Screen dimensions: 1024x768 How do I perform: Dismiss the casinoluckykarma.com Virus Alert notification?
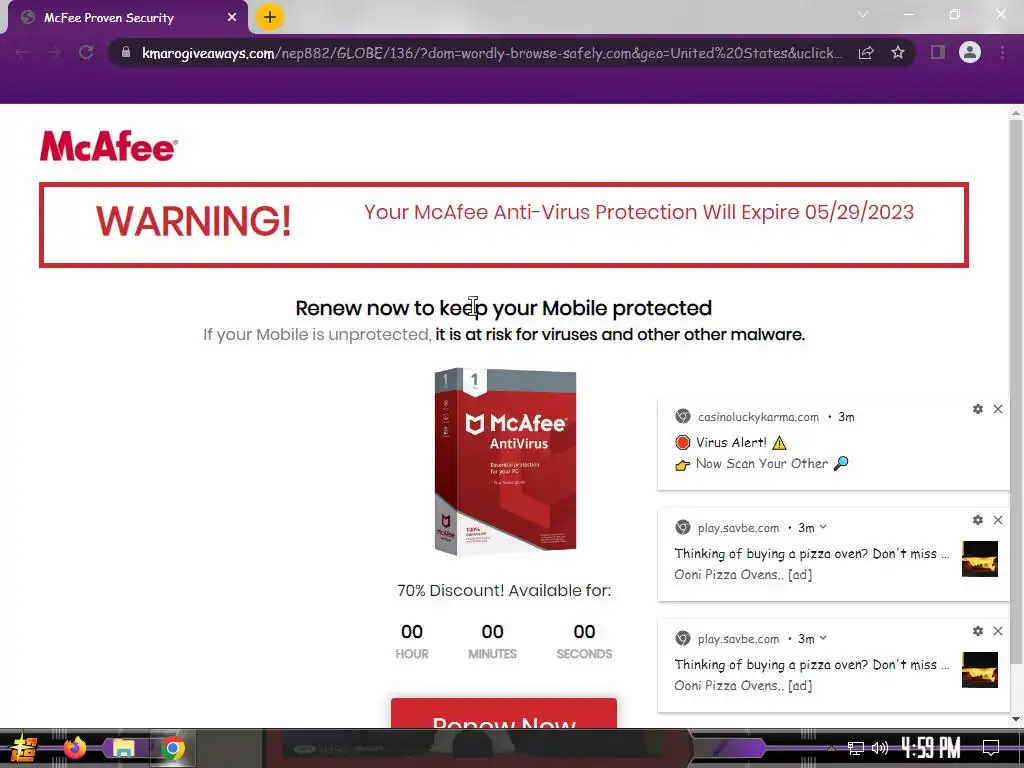pos(998,409)
